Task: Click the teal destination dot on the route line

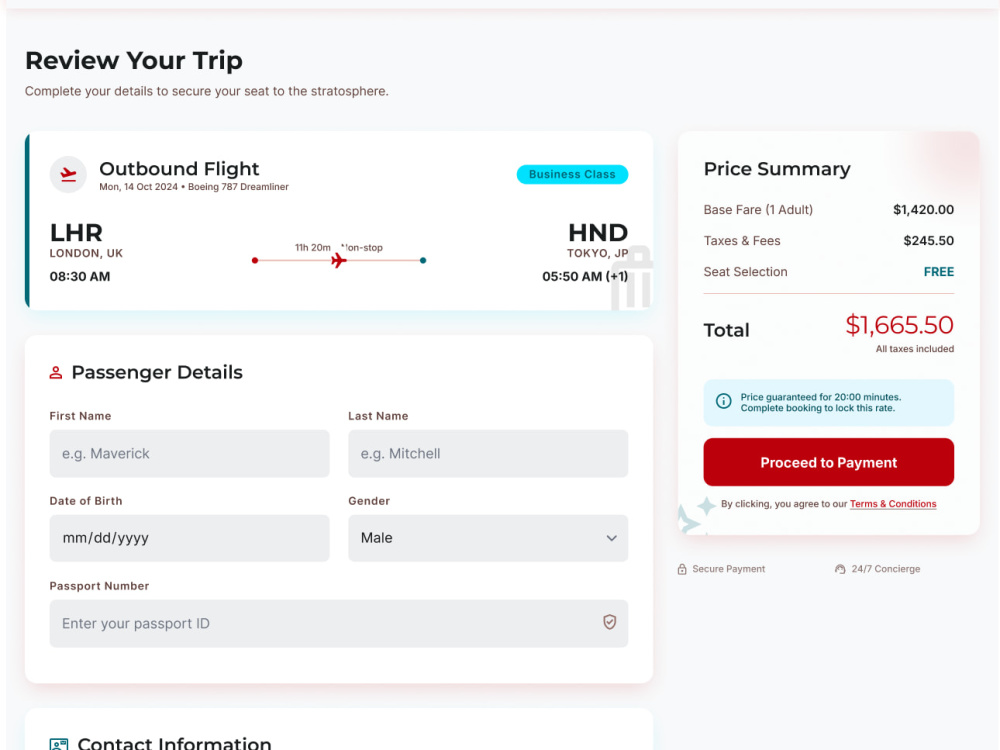Action: [423, 260]
